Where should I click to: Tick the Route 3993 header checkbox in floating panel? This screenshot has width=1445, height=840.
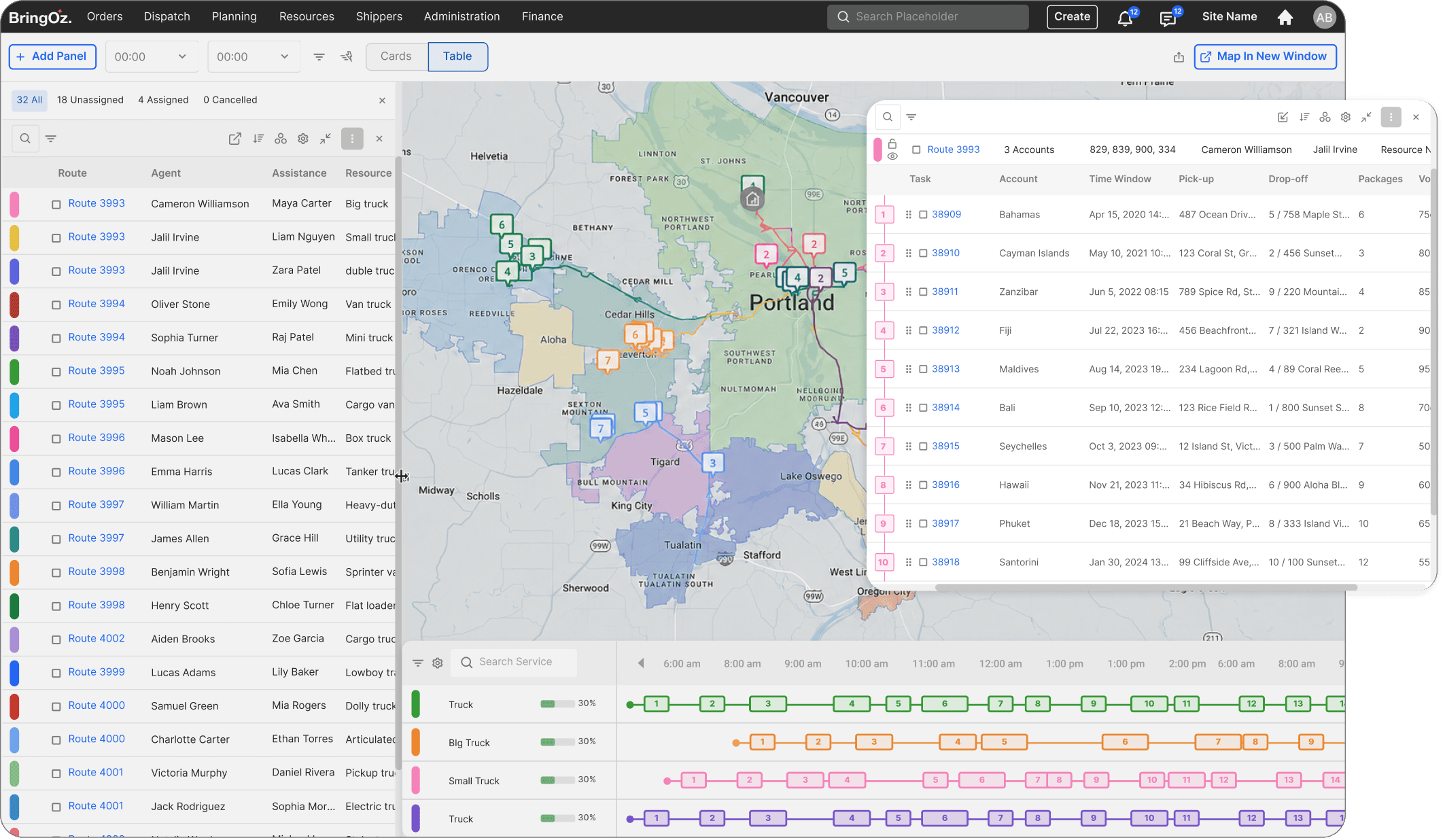(x=916, y=150)
